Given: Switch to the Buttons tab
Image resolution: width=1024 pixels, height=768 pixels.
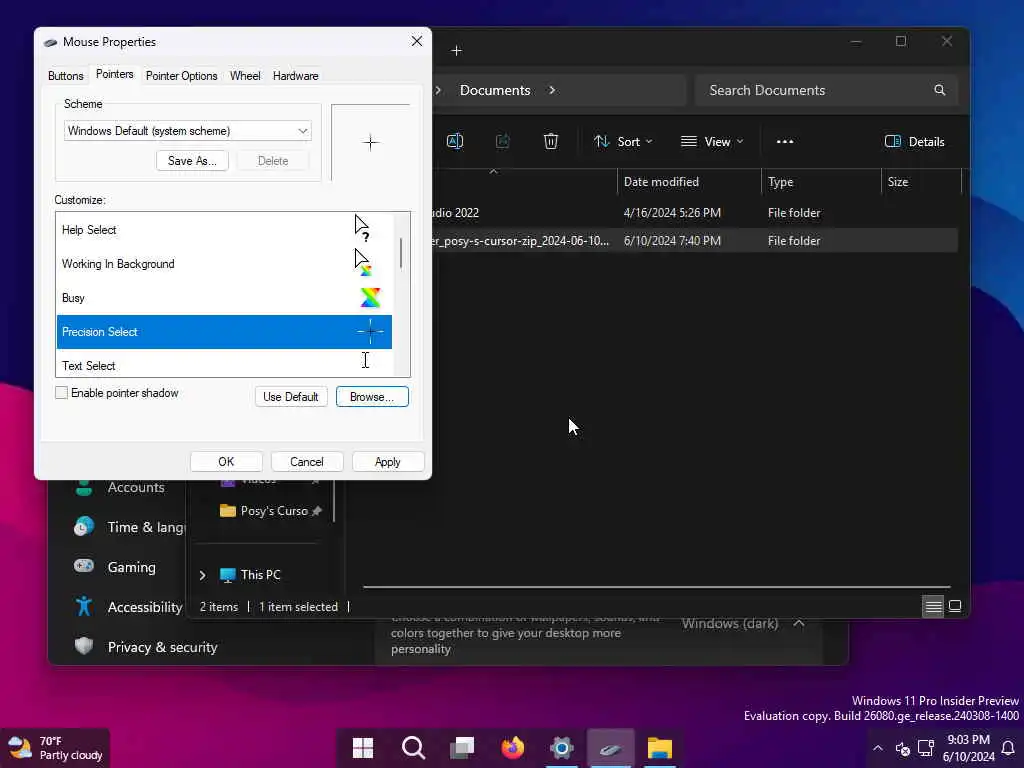Looking at the screenshot, I should coord(65,76).
